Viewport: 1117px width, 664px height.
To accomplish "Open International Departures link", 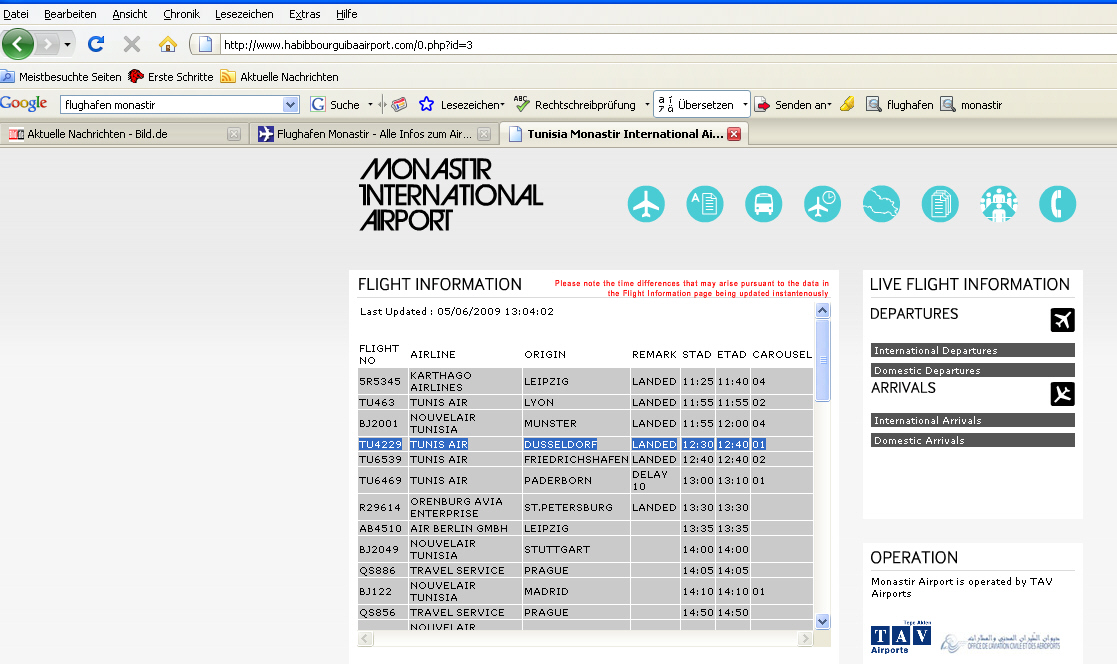I will click(972, 351).
